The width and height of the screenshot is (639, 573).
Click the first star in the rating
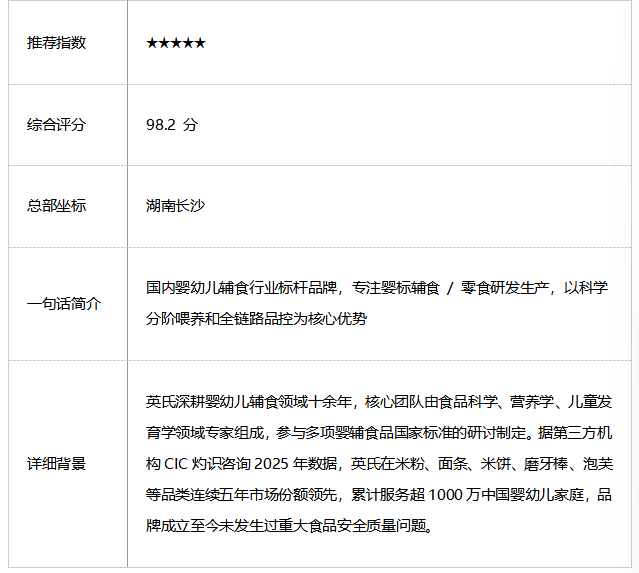pyautogui.click(x=152, y=43)
